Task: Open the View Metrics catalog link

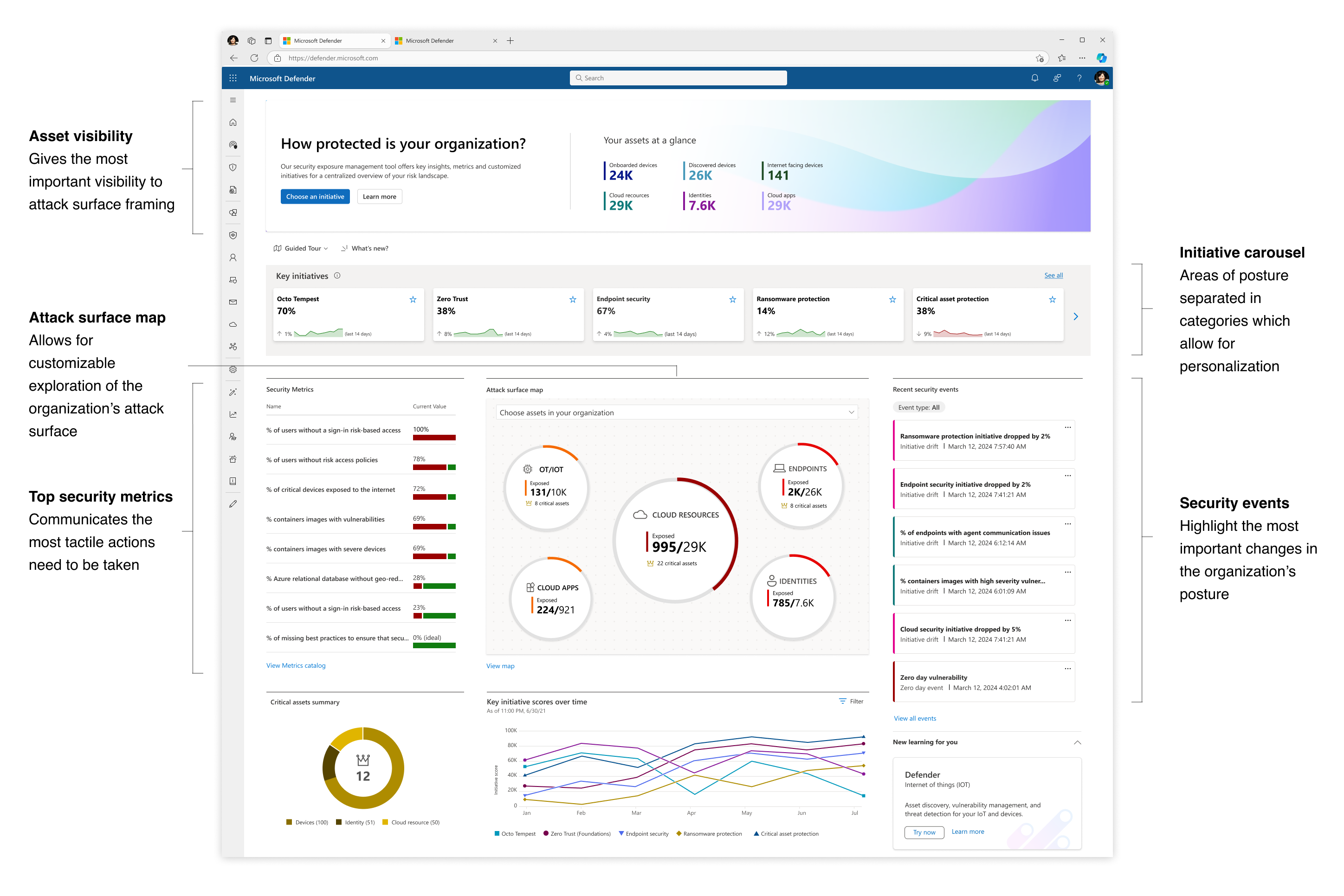Action: pos(296,665)
